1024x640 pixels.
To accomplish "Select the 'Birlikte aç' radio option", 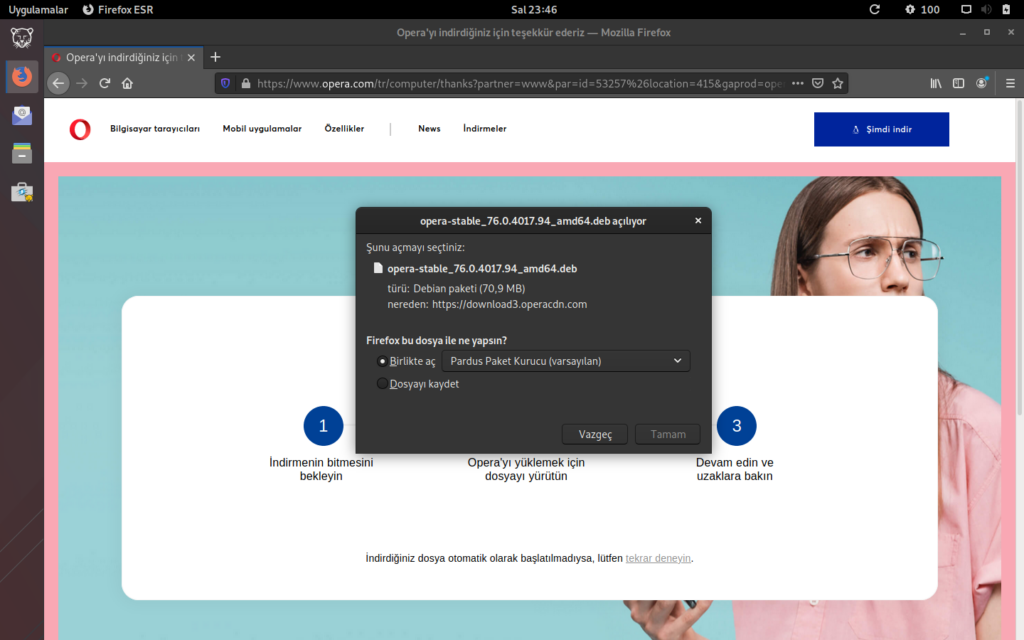I will coord(382,361).
